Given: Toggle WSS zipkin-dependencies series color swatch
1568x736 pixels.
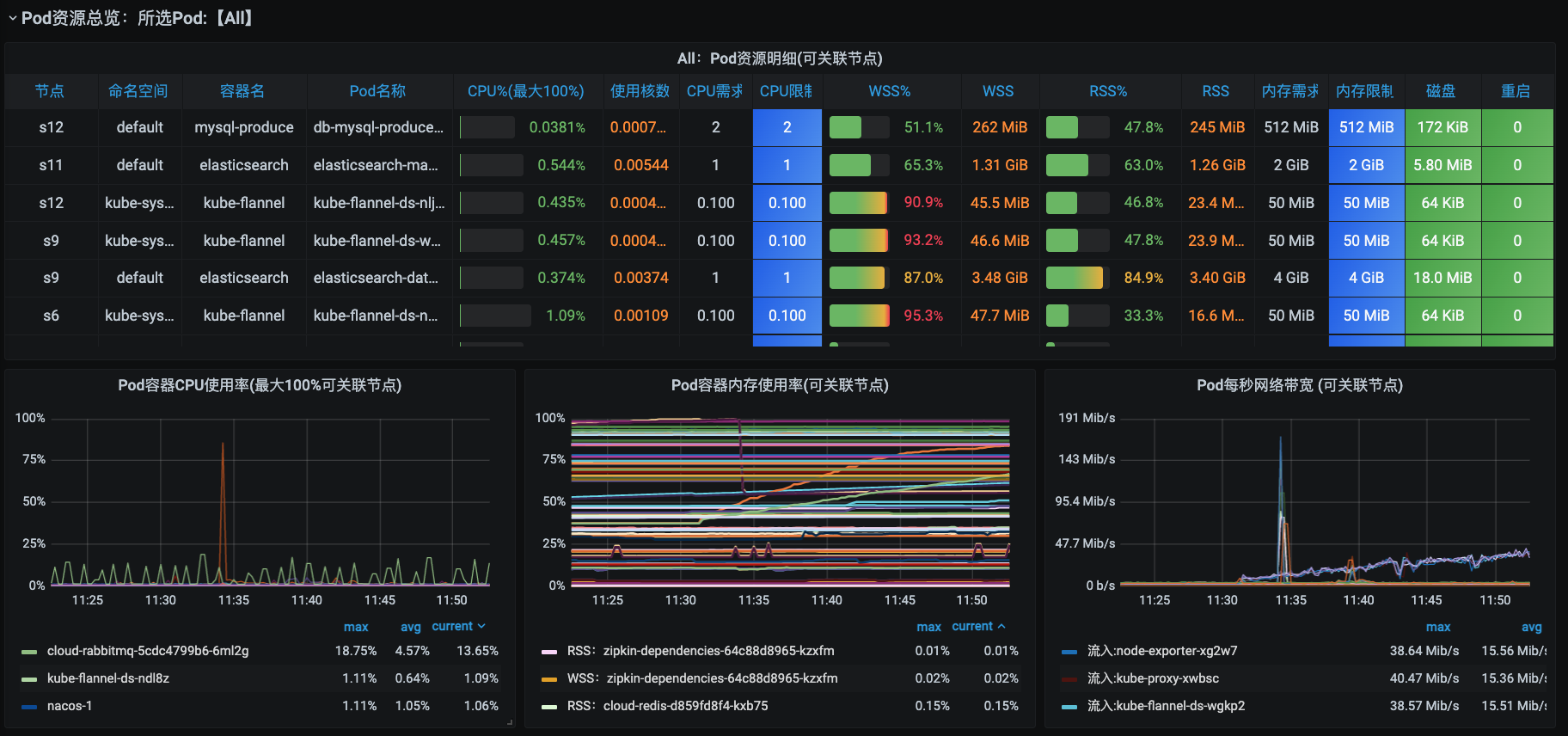Looking at the screenshot, I should tap(549, 679).
